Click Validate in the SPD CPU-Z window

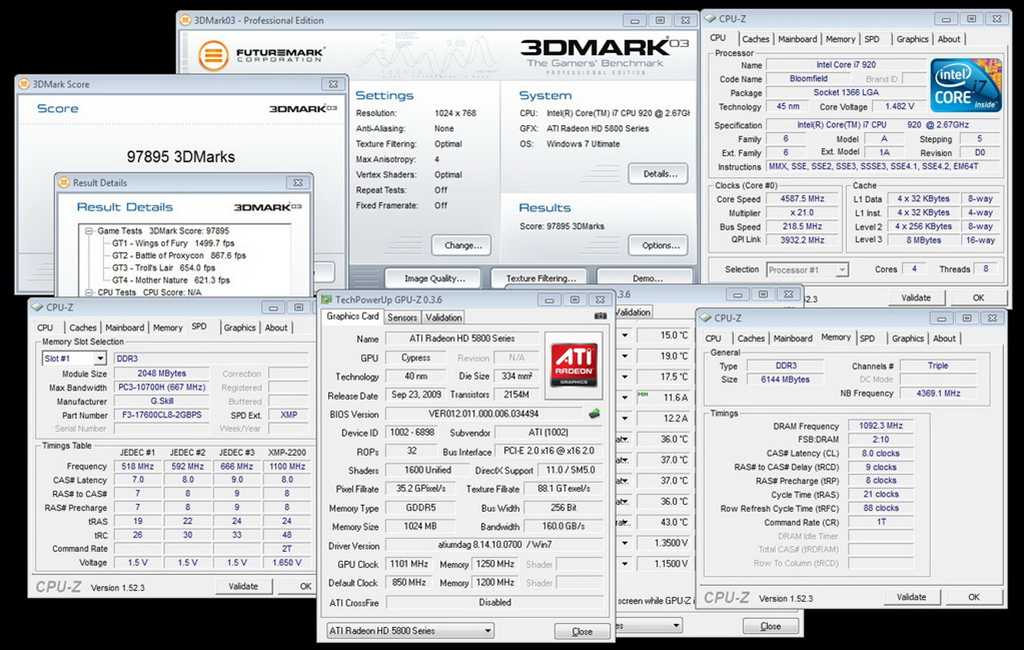[243, 587]
